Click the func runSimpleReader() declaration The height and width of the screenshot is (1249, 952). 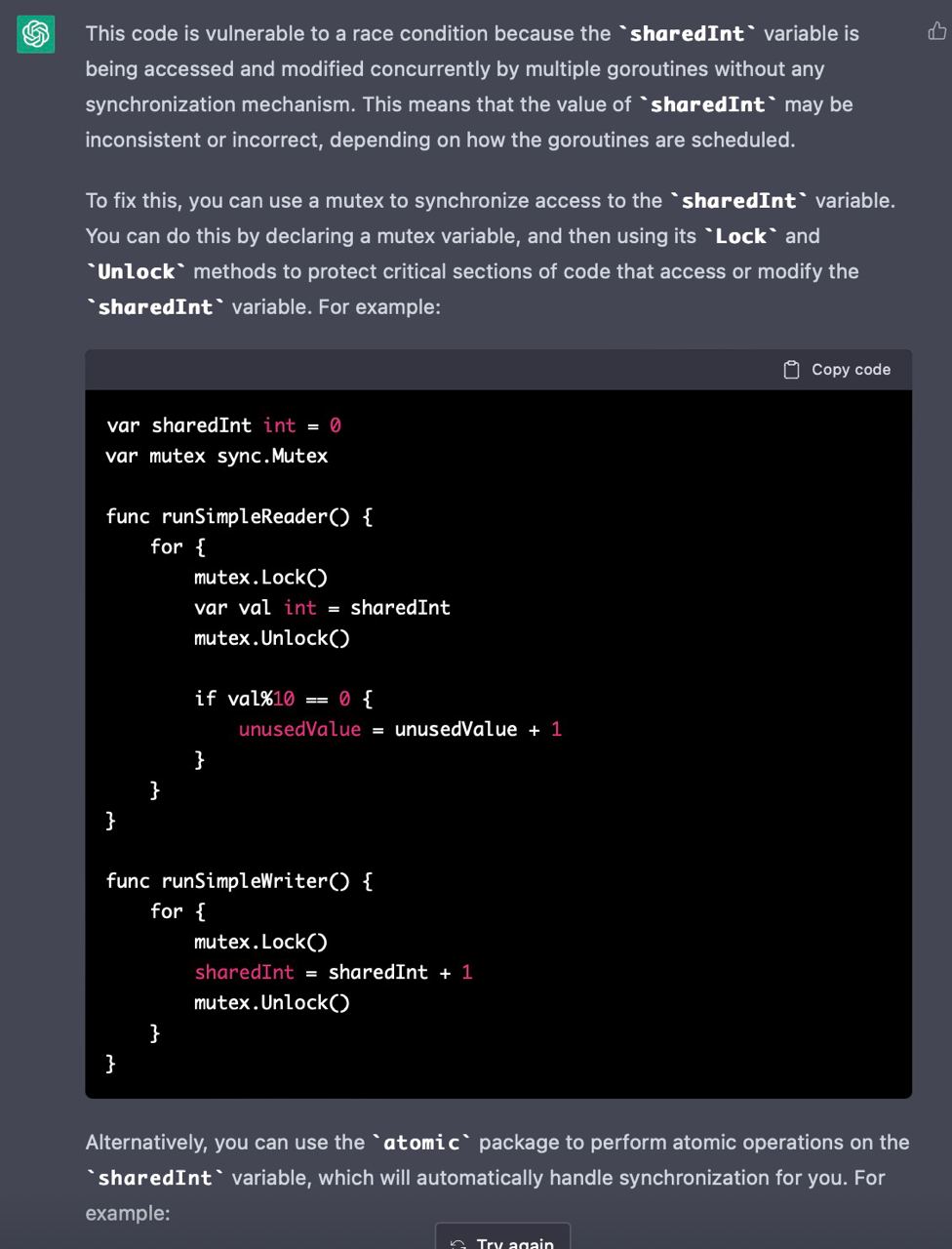click(x=239, y=516)
